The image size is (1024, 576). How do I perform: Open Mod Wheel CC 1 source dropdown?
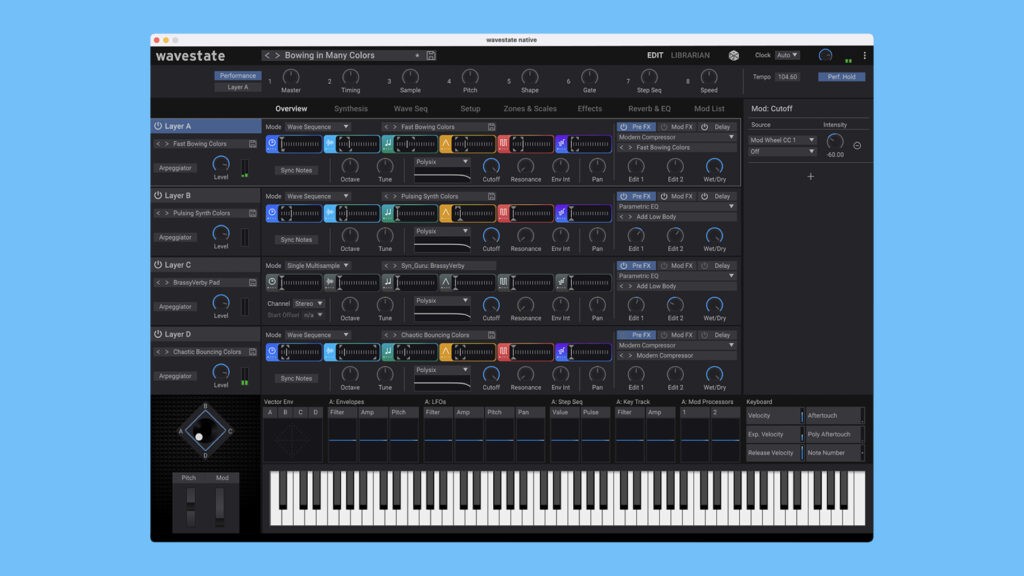coord(782,140)
